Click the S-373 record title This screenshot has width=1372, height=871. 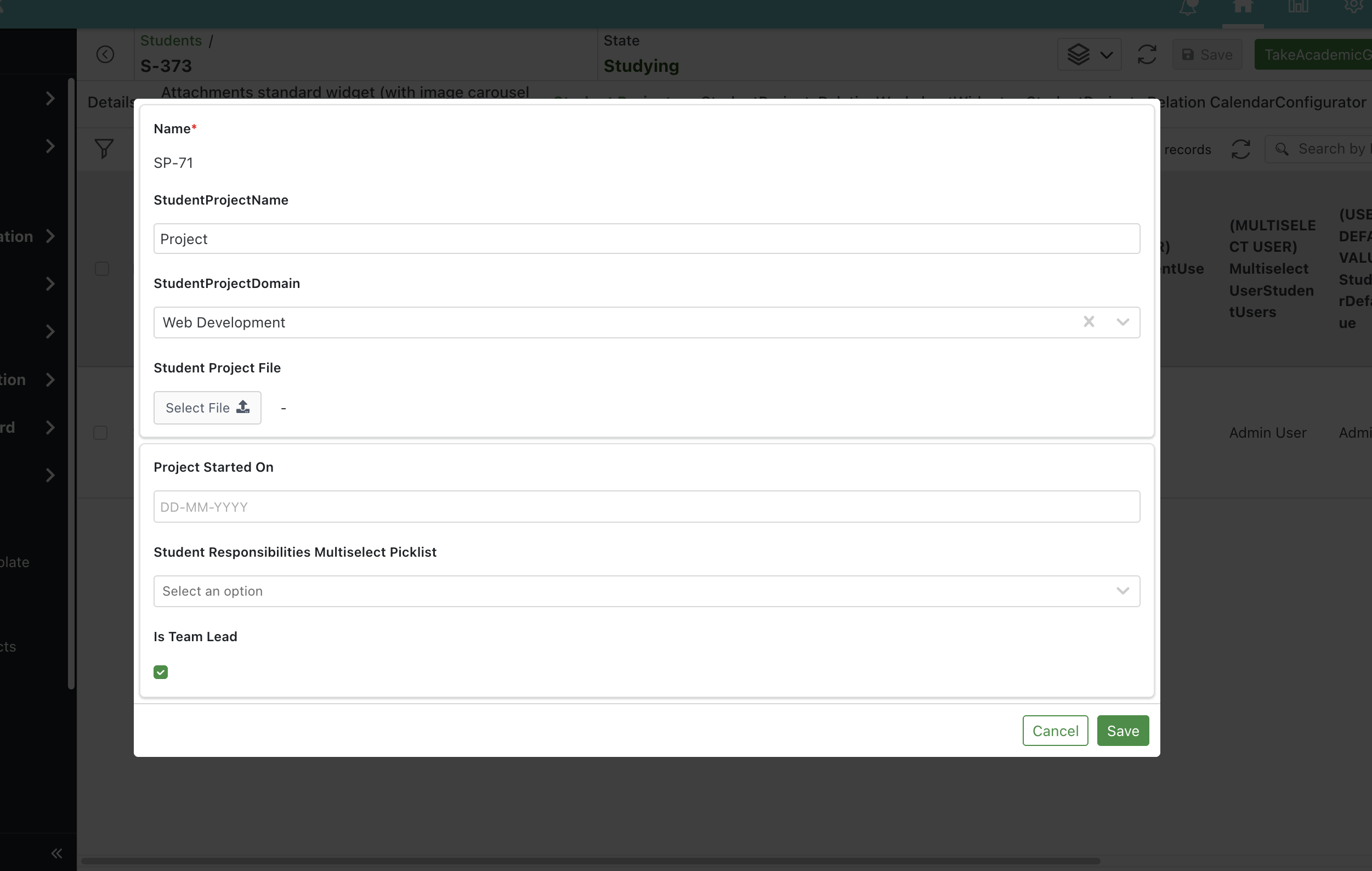[x=166, y=66]
